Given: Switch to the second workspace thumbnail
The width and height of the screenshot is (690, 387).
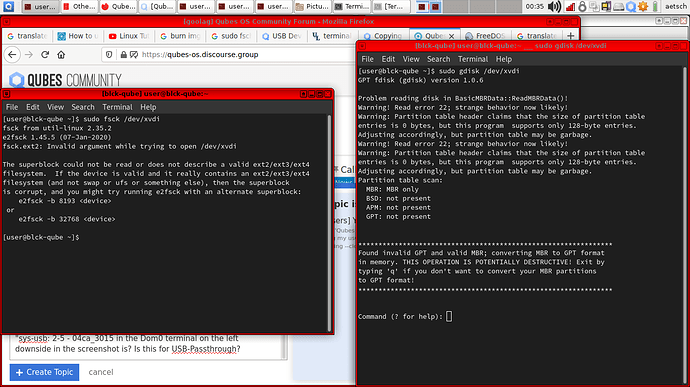Looking at the screenshot, I should (x=435, y=6).
